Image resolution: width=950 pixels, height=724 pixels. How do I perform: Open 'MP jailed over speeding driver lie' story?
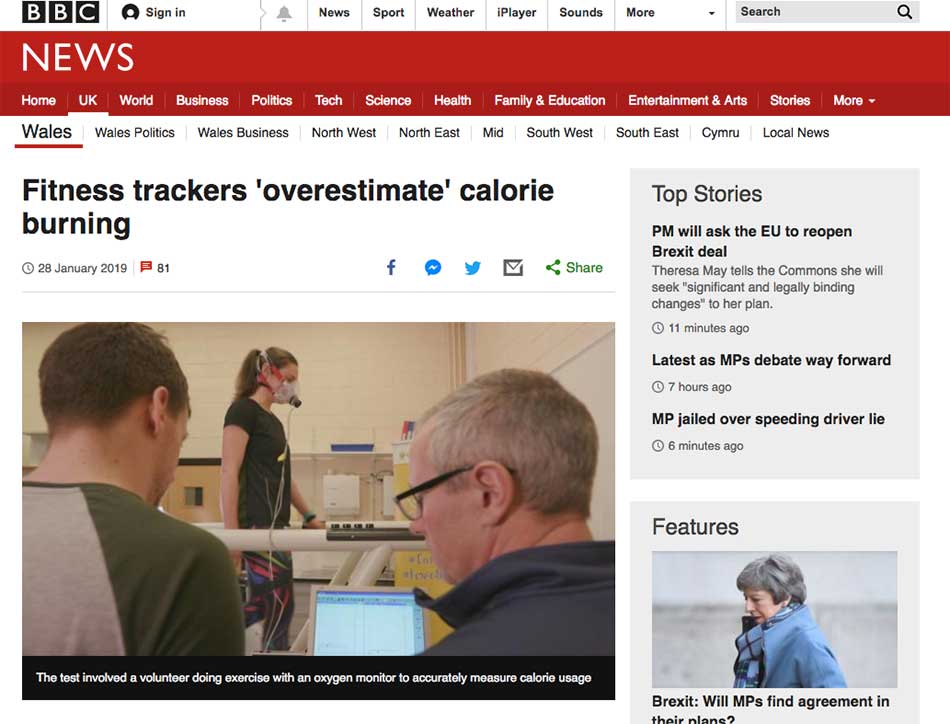pos(768,419)
